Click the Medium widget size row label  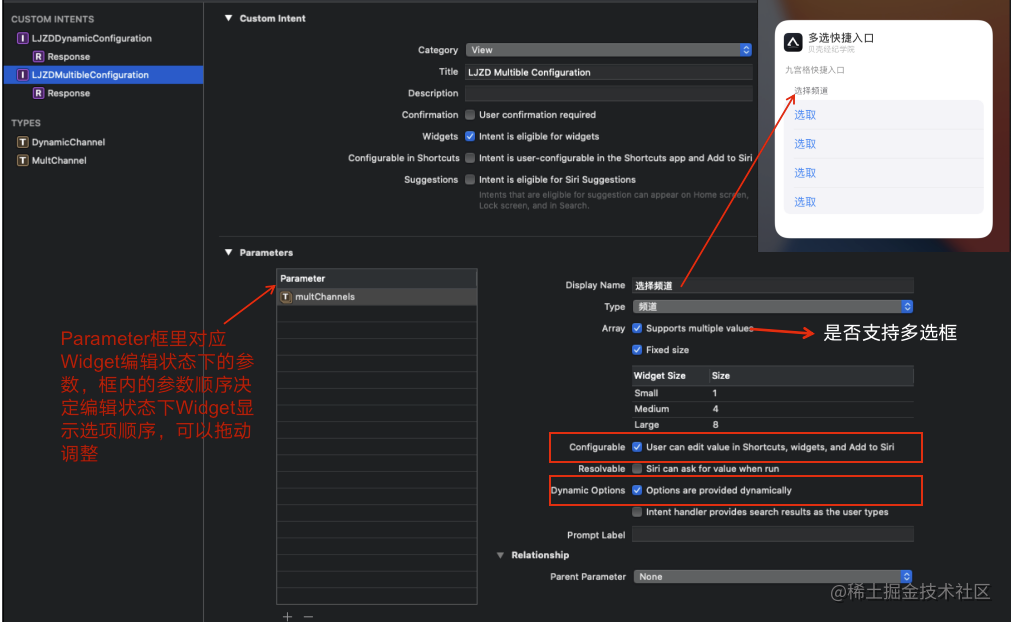point(652,409)
